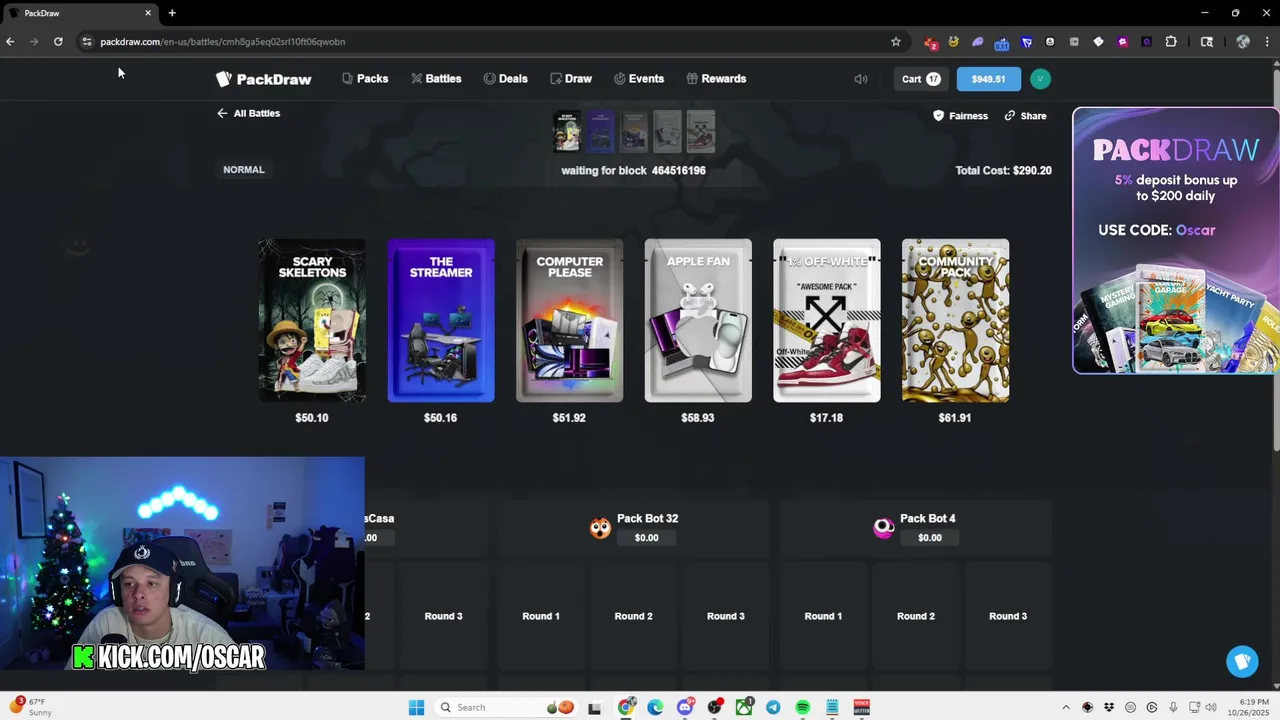Viewport: 1280px width, 720px height.
Task: Click the Pack Bot 4 avatar
Action: click(x=883, y=528)
